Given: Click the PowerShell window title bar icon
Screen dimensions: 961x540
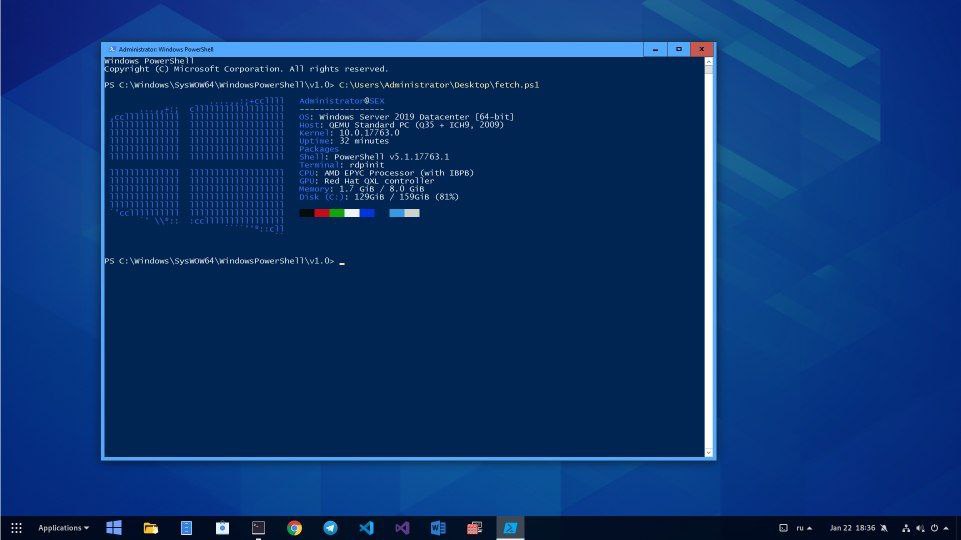Looking at the screenshot, I should pyautogui.click(x=112, y=49).
